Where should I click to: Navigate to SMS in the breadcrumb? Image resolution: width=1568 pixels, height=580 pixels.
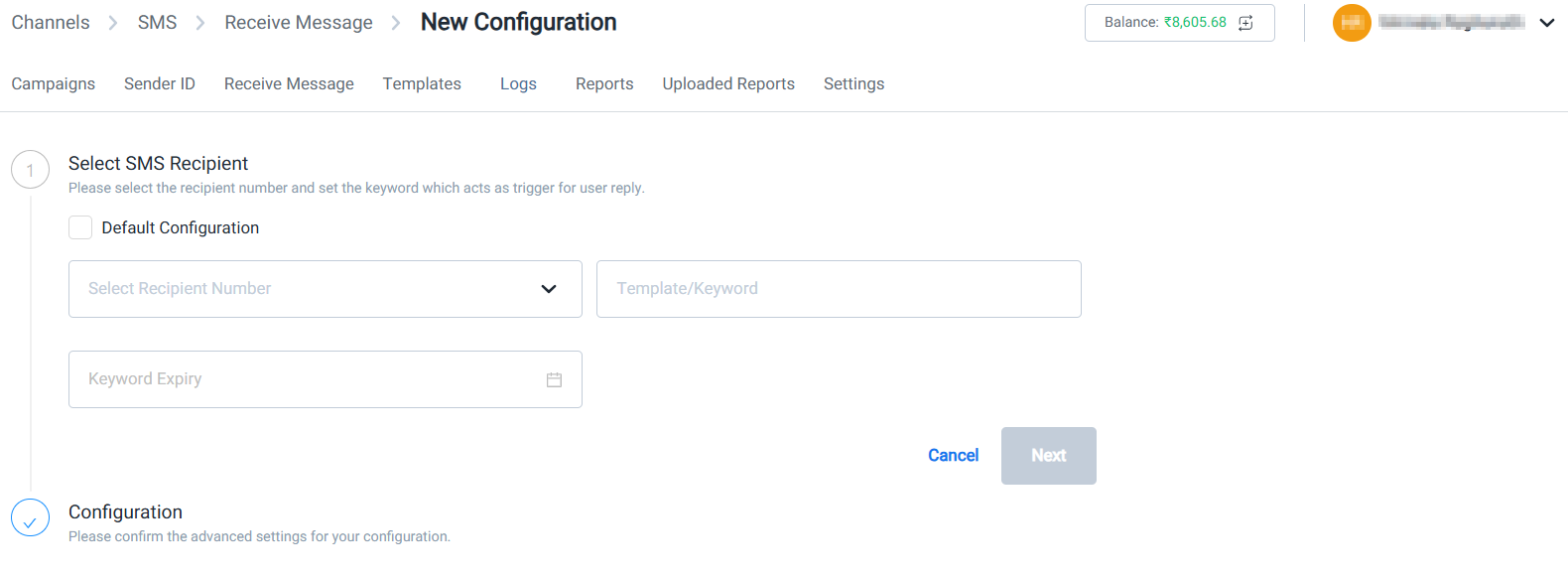pos(157,22)
